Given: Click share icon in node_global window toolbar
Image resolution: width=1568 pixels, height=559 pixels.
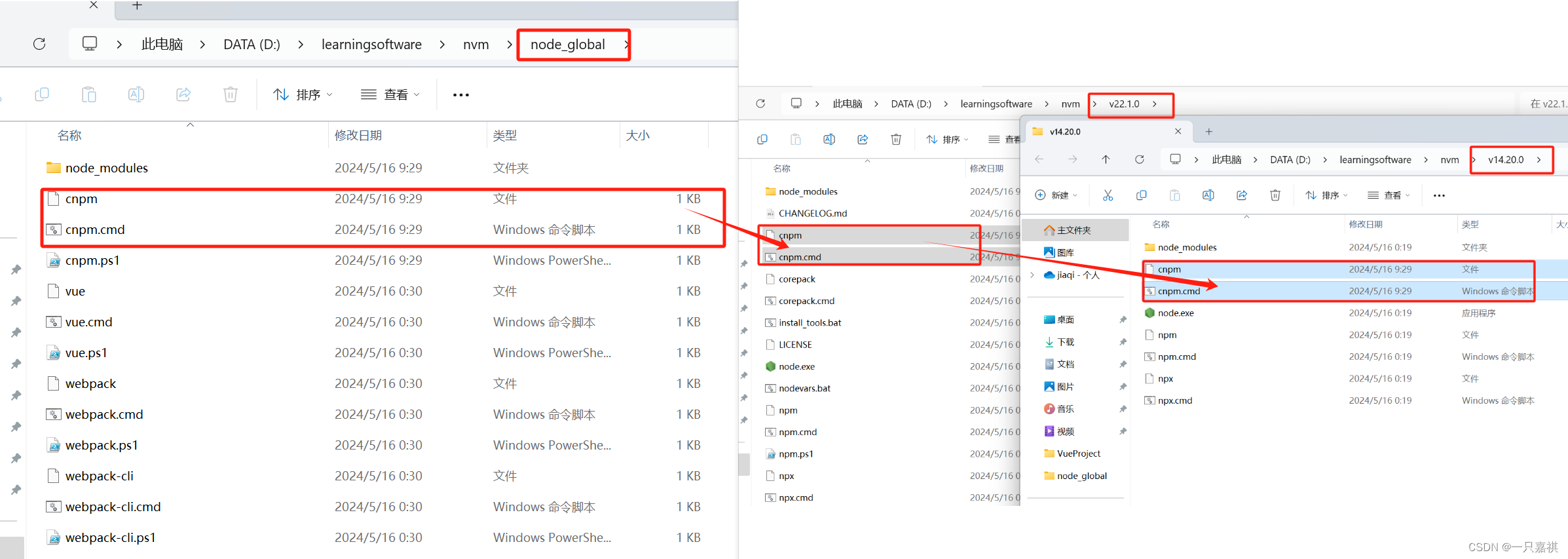Looking at the screenshot, I should [183, 94].
